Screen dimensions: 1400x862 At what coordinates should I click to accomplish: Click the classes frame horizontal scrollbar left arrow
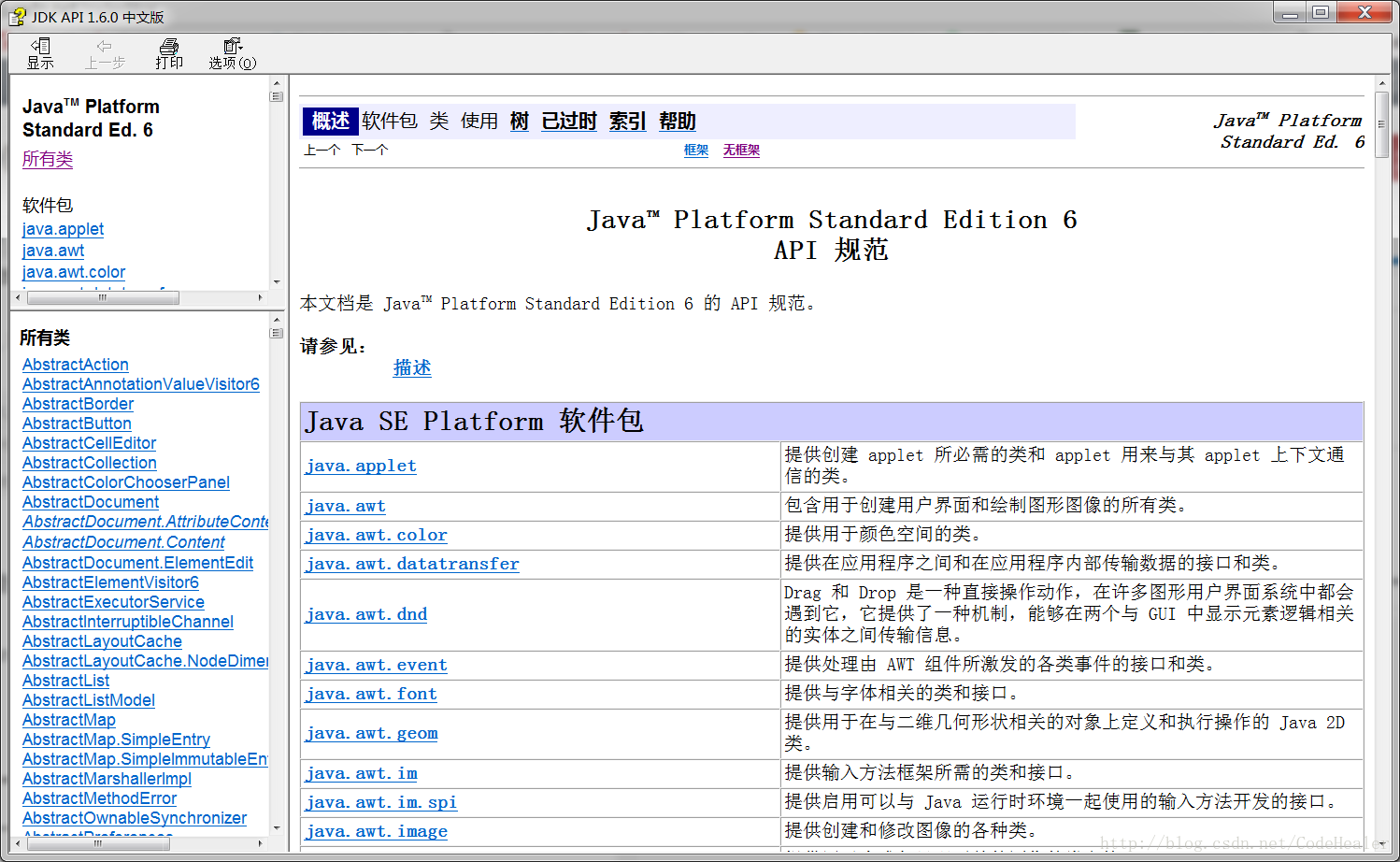19,844
